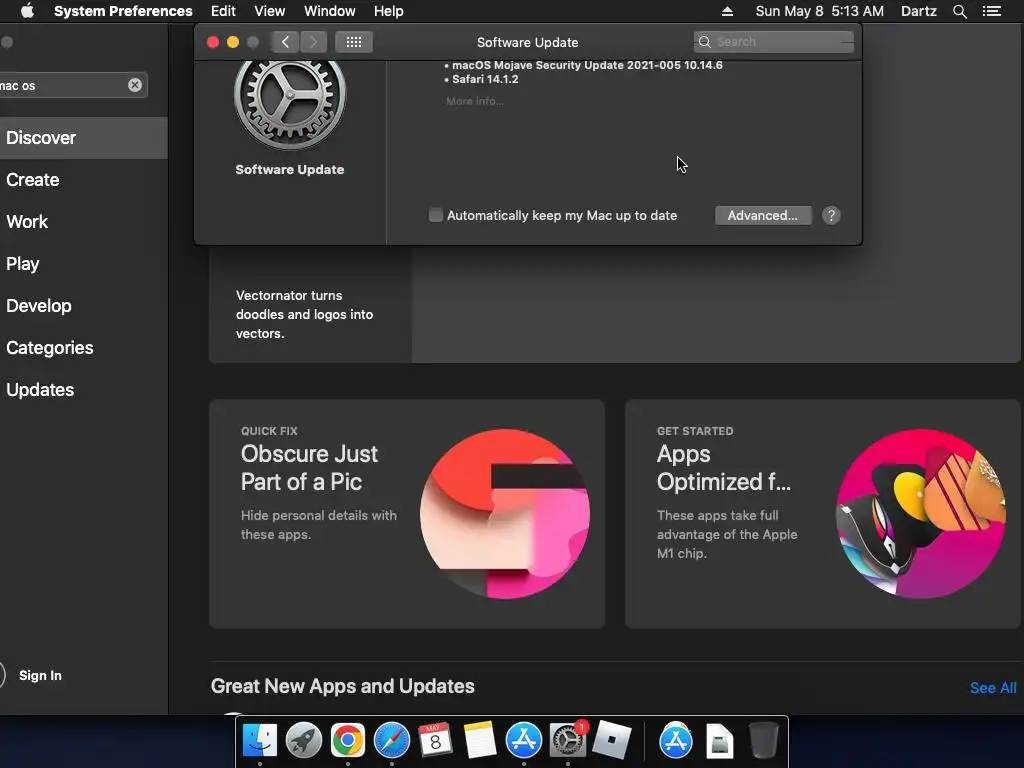This screenshot has height=768, width=1024.
Task: Click the Safari 14.1.2 update line
Action: (485, 79)
